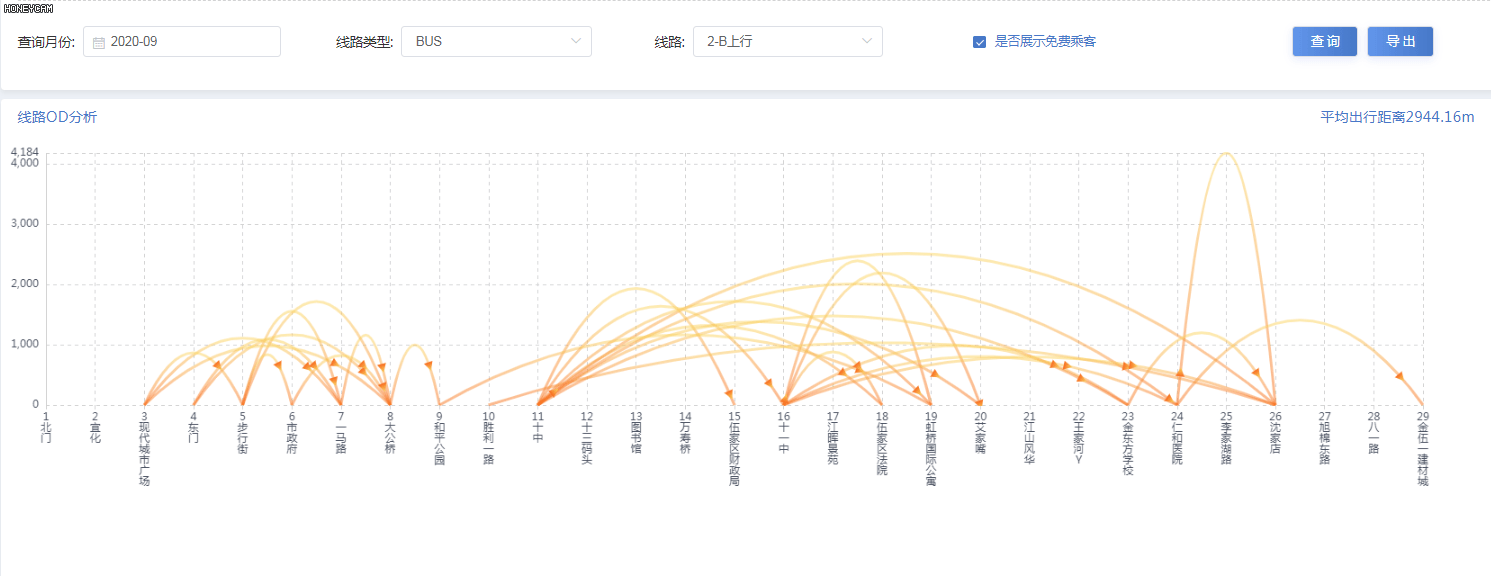This screenshot has height=576, width=1491.
Task: Click the 平均出行距离2944.16m text
Action: point(1398,117)
